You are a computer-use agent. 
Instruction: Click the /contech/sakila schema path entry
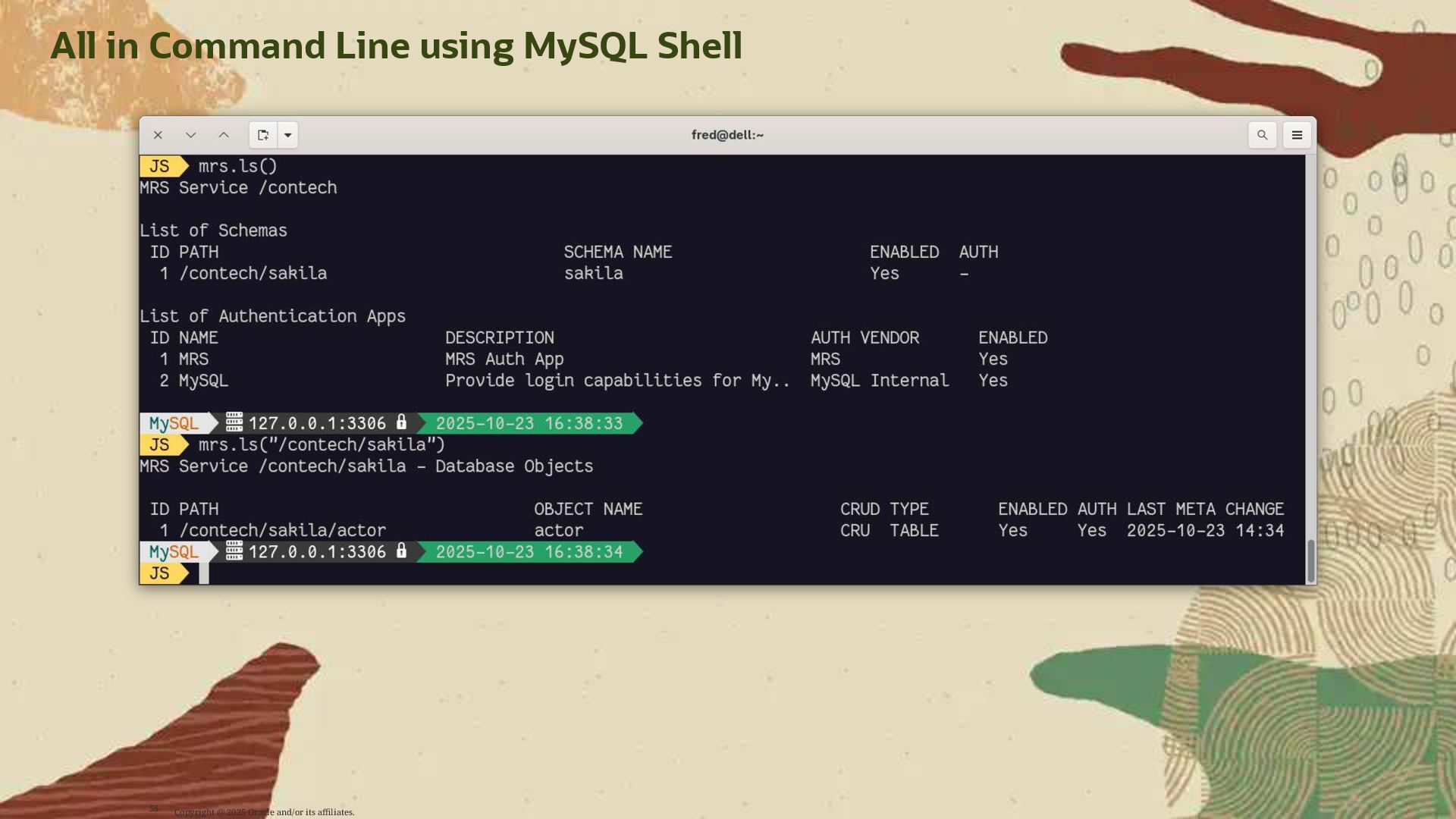coord(253,274)
